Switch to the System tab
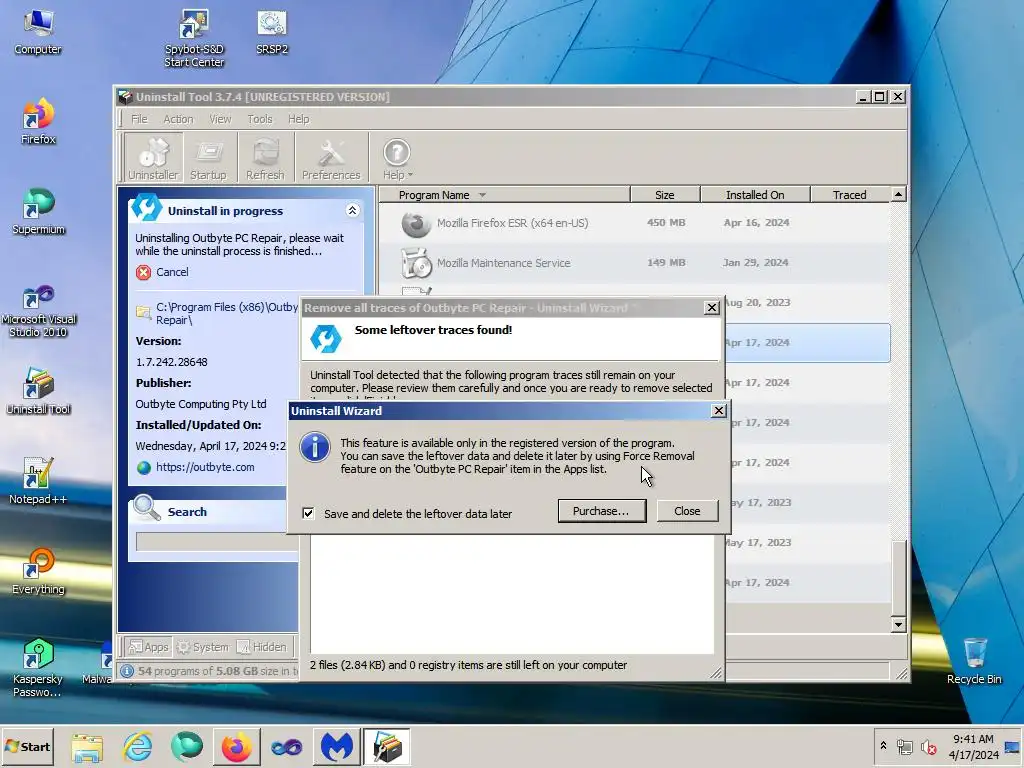 [203, 647]
